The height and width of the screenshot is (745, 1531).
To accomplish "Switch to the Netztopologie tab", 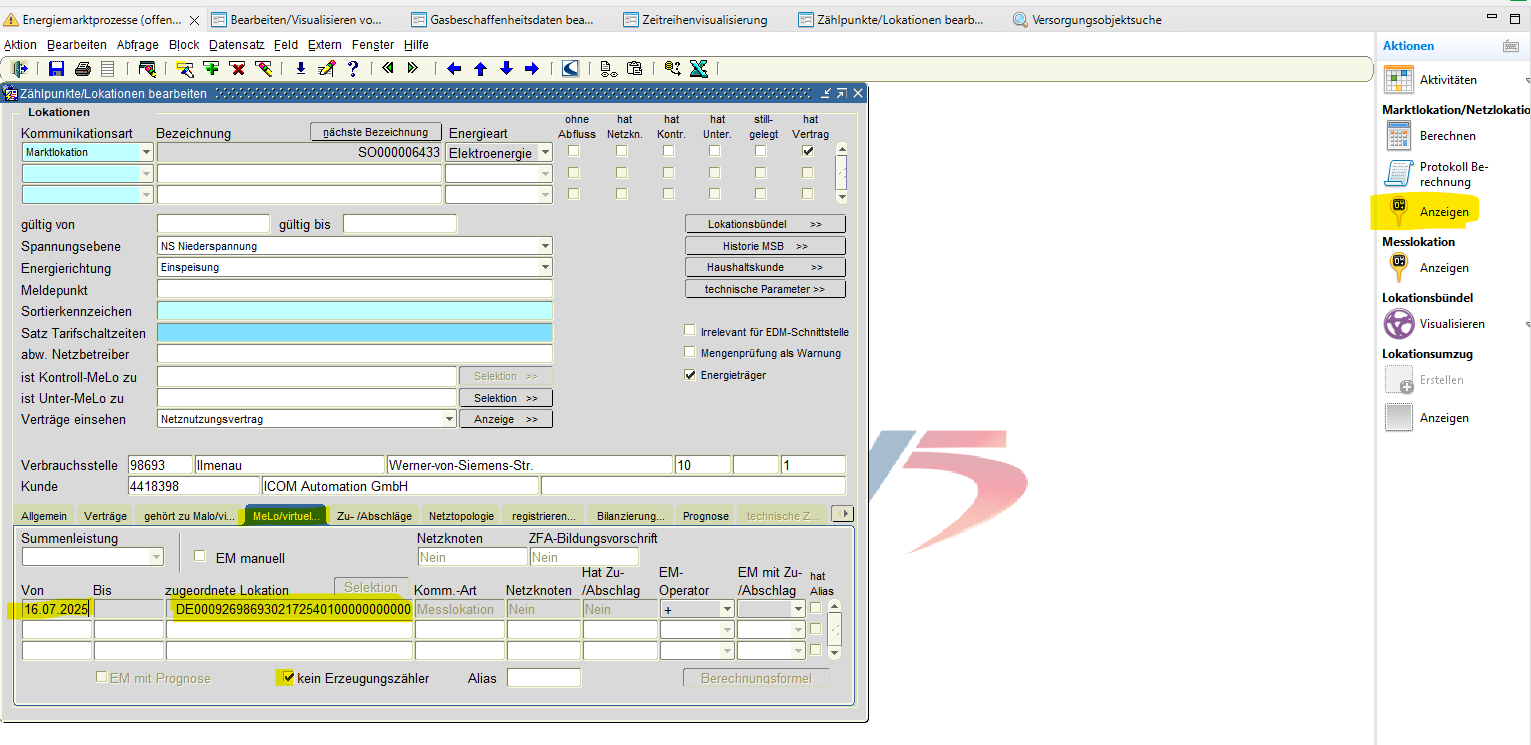I will pyautogui.click(x=461, y=516).
